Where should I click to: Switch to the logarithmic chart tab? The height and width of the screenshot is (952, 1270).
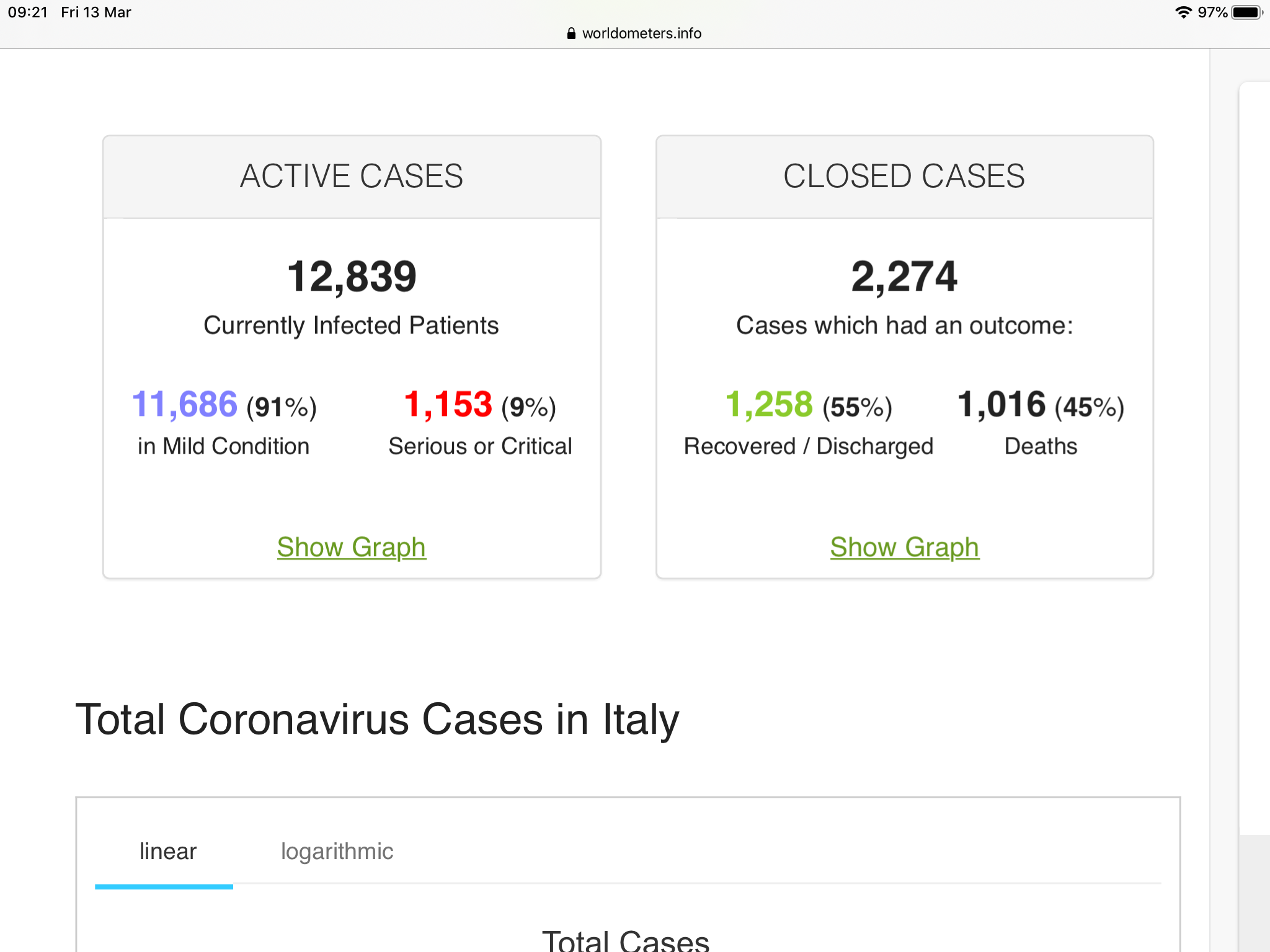[x=337, y=852]
